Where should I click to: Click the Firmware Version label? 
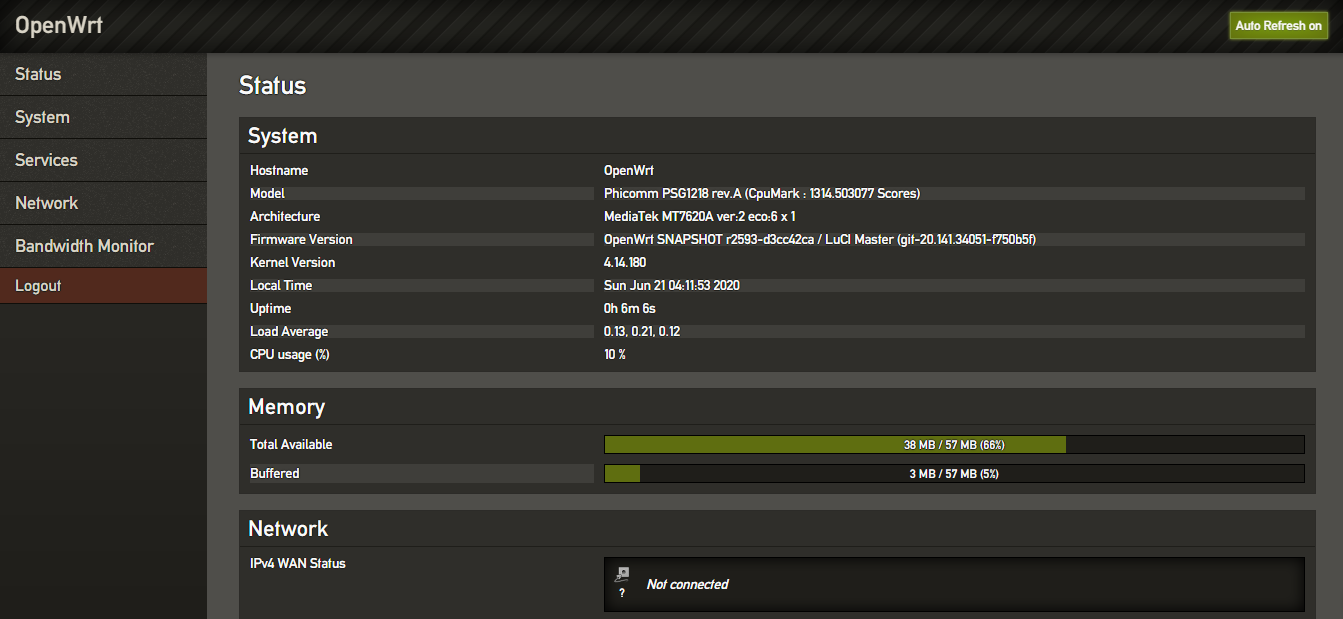click(x=301, y=239)
